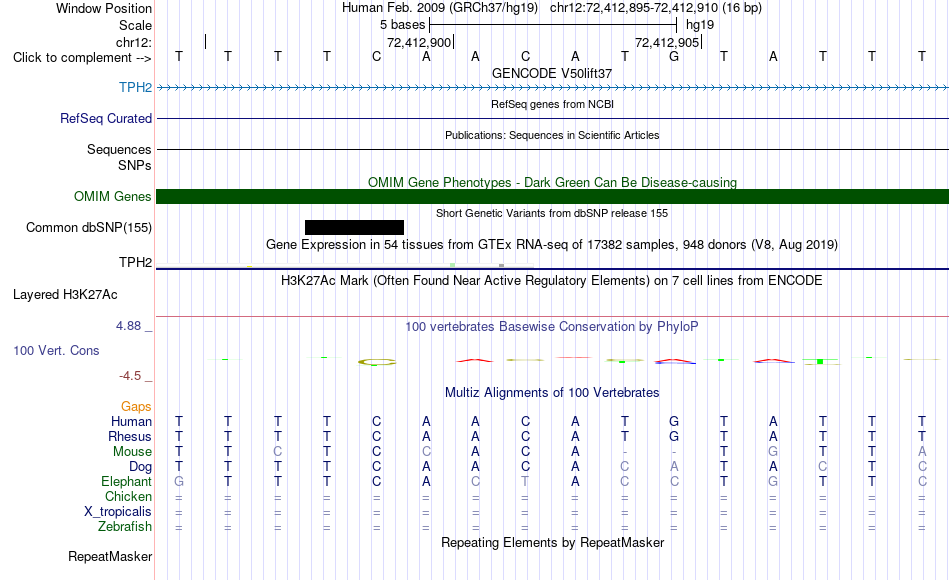Click the olive ring-shaped PhyloP conservation mark
The image size is (950, 580).
click(x=376, y=362)
